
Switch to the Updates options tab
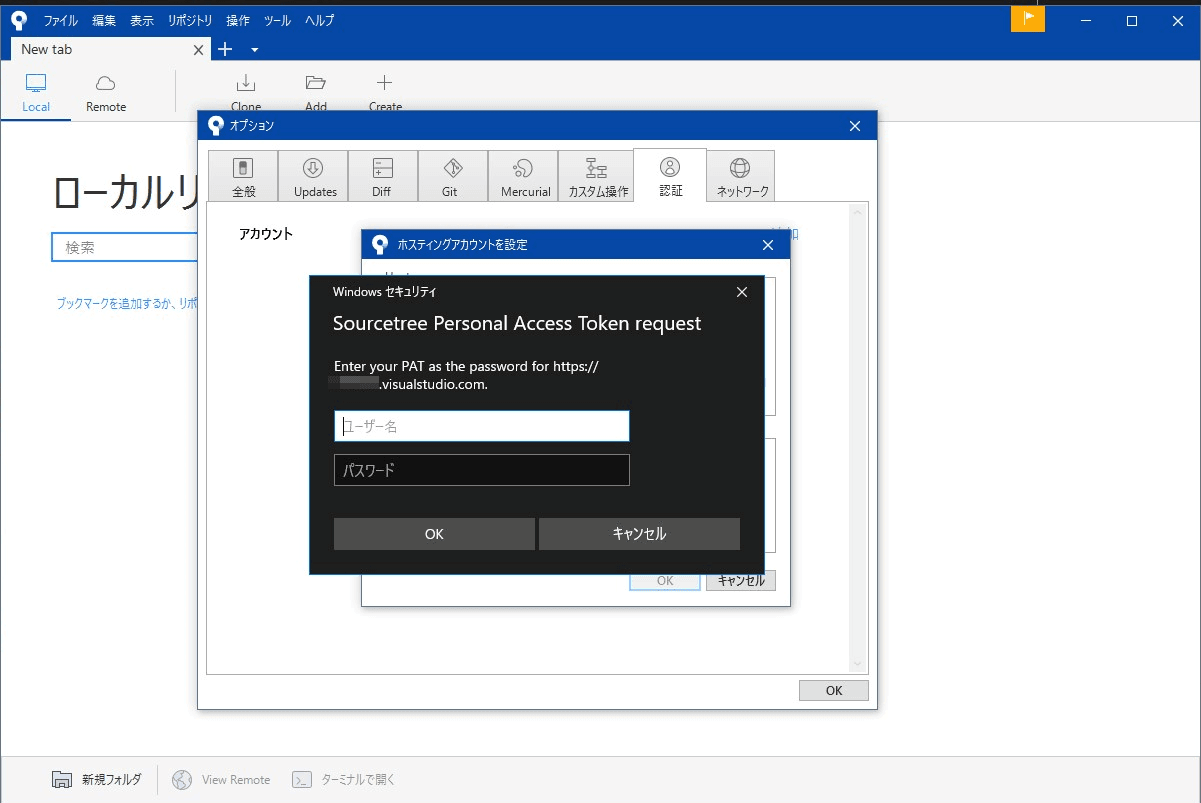[314, 177]
